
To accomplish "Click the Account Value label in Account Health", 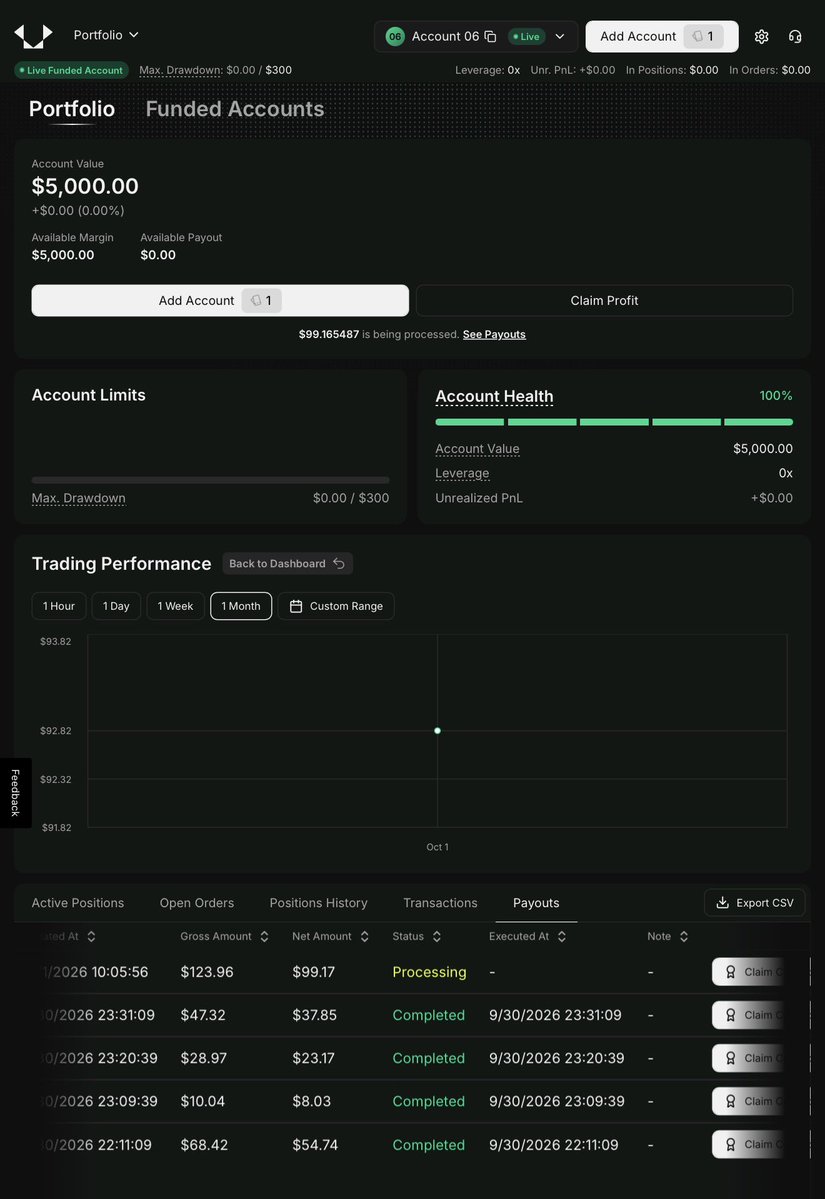I will point(477,449).
